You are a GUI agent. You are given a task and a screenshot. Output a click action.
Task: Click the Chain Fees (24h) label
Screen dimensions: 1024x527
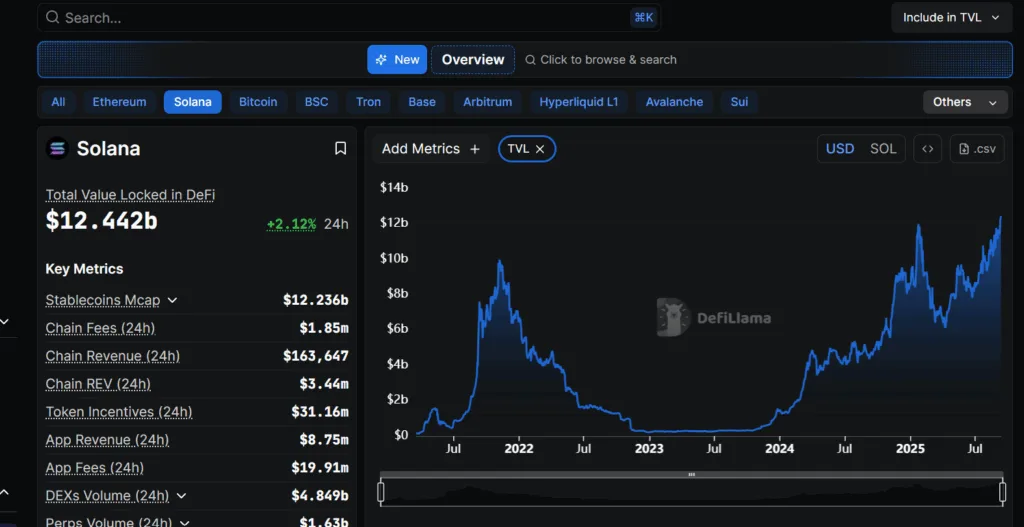100,328
